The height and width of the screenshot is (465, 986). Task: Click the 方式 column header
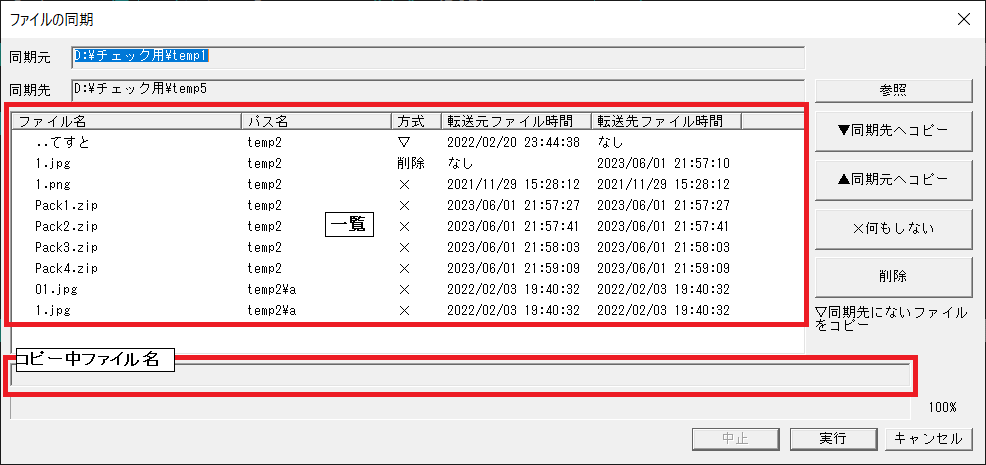click(x=416, y=121)
